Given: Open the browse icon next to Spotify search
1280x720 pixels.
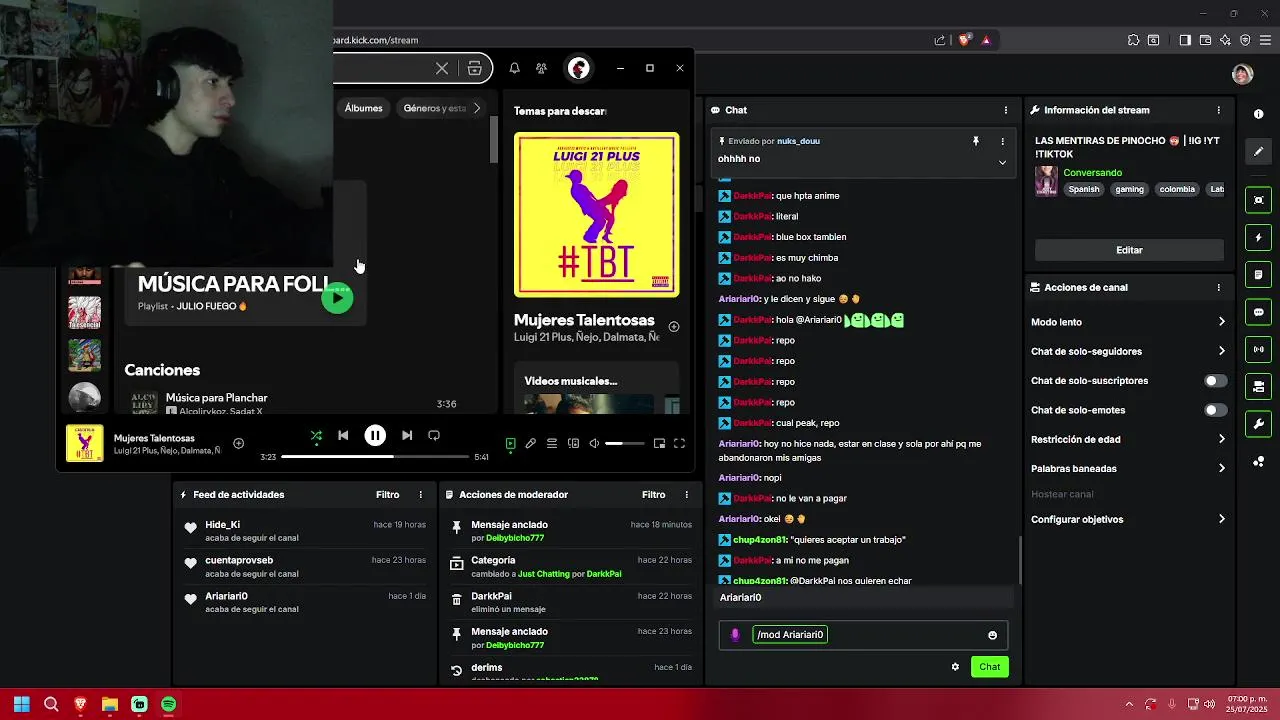Looking at the screenshot, I should pyautogui.click(x=475, y=68).
